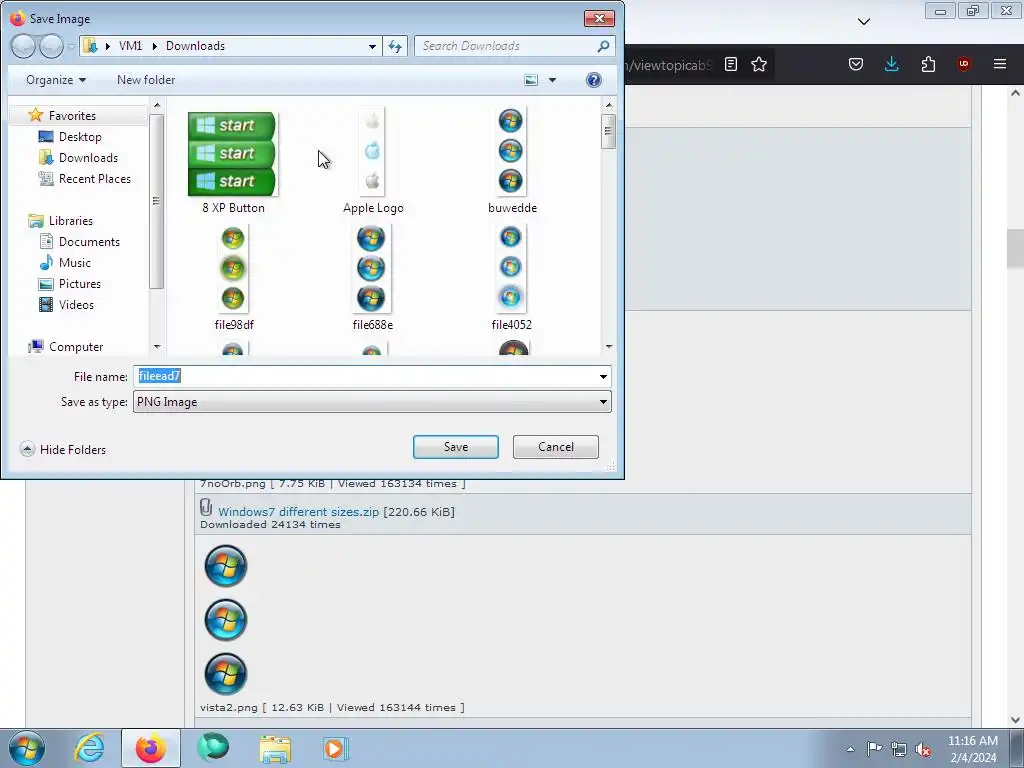Click the list all tabs chevron in Firefox
Image resolution: width=1024 pixels, height=768 pixels.
(863, 22)
